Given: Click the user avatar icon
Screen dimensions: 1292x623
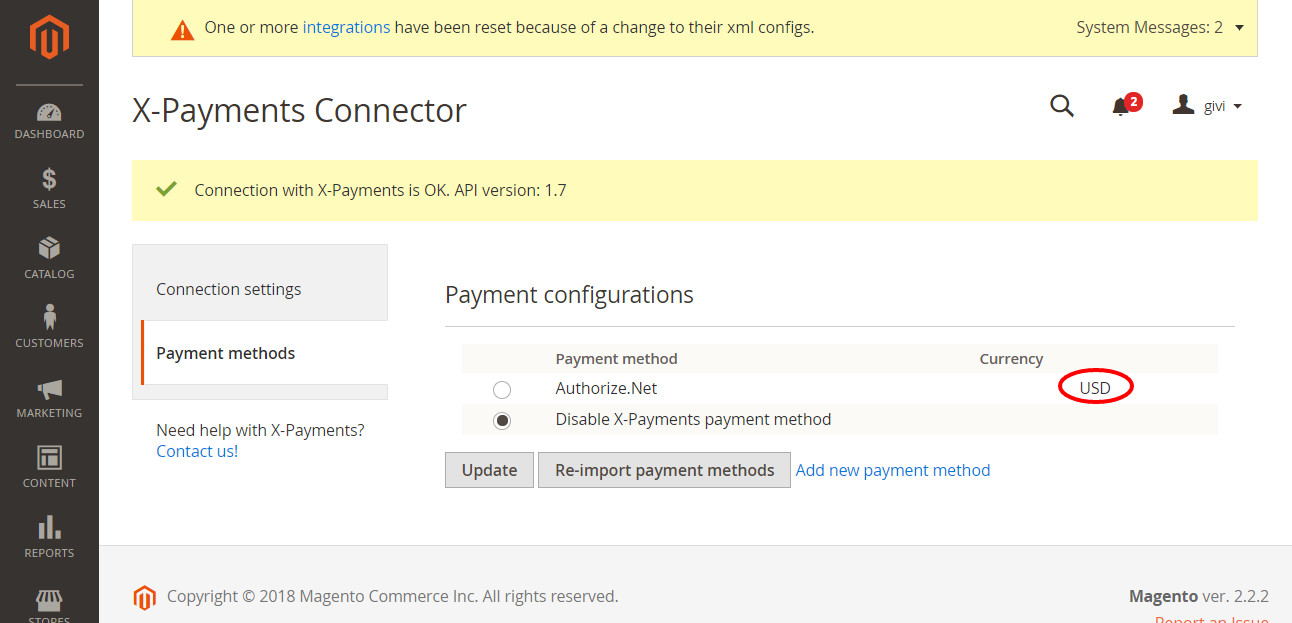Looking at the screenshot, I should tap(1184, 105).
